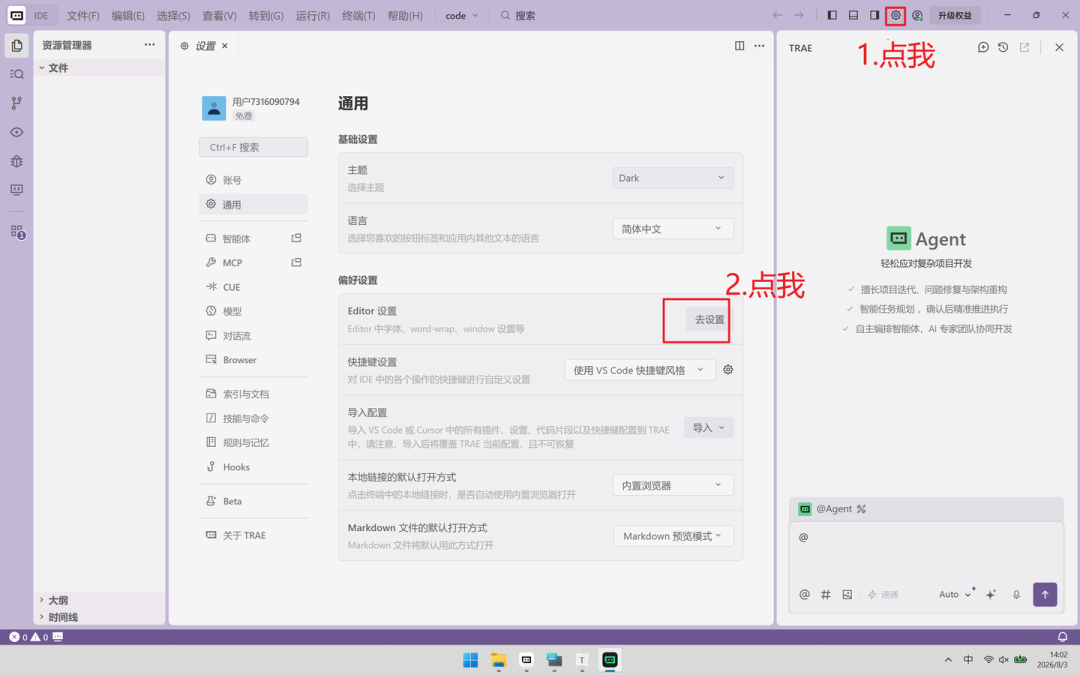The height and width of the screenshot is (675, 1080).
Task: Open the 内置浏览器 dropdown
Action: 672,486
